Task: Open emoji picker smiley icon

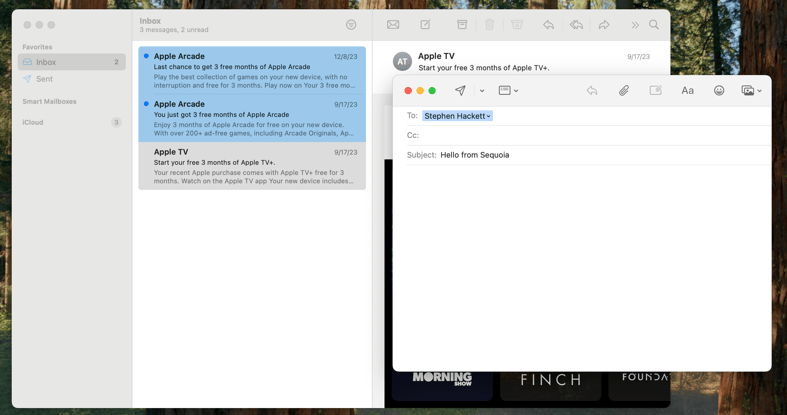Action: pyautogui.click(x=719, y=90)
